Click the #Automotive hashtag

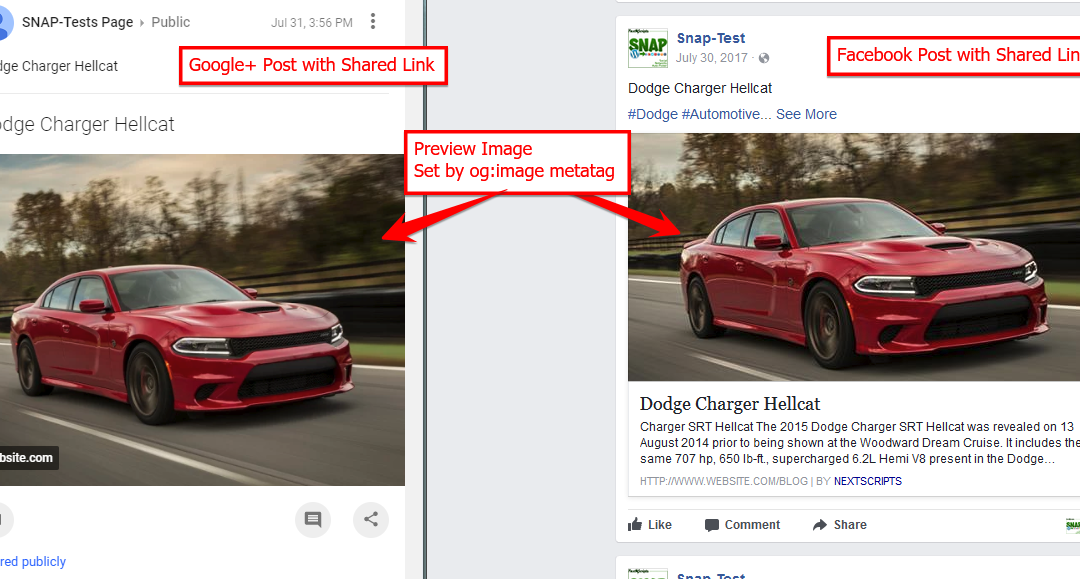point(720,114)
